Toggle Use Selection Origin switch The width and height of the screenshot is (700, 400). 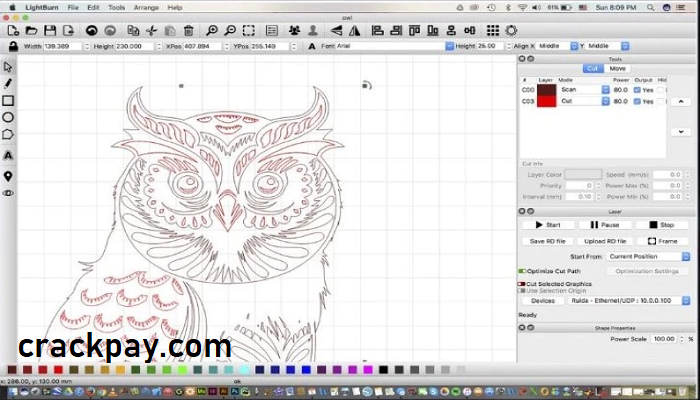(x=521, y=291)
